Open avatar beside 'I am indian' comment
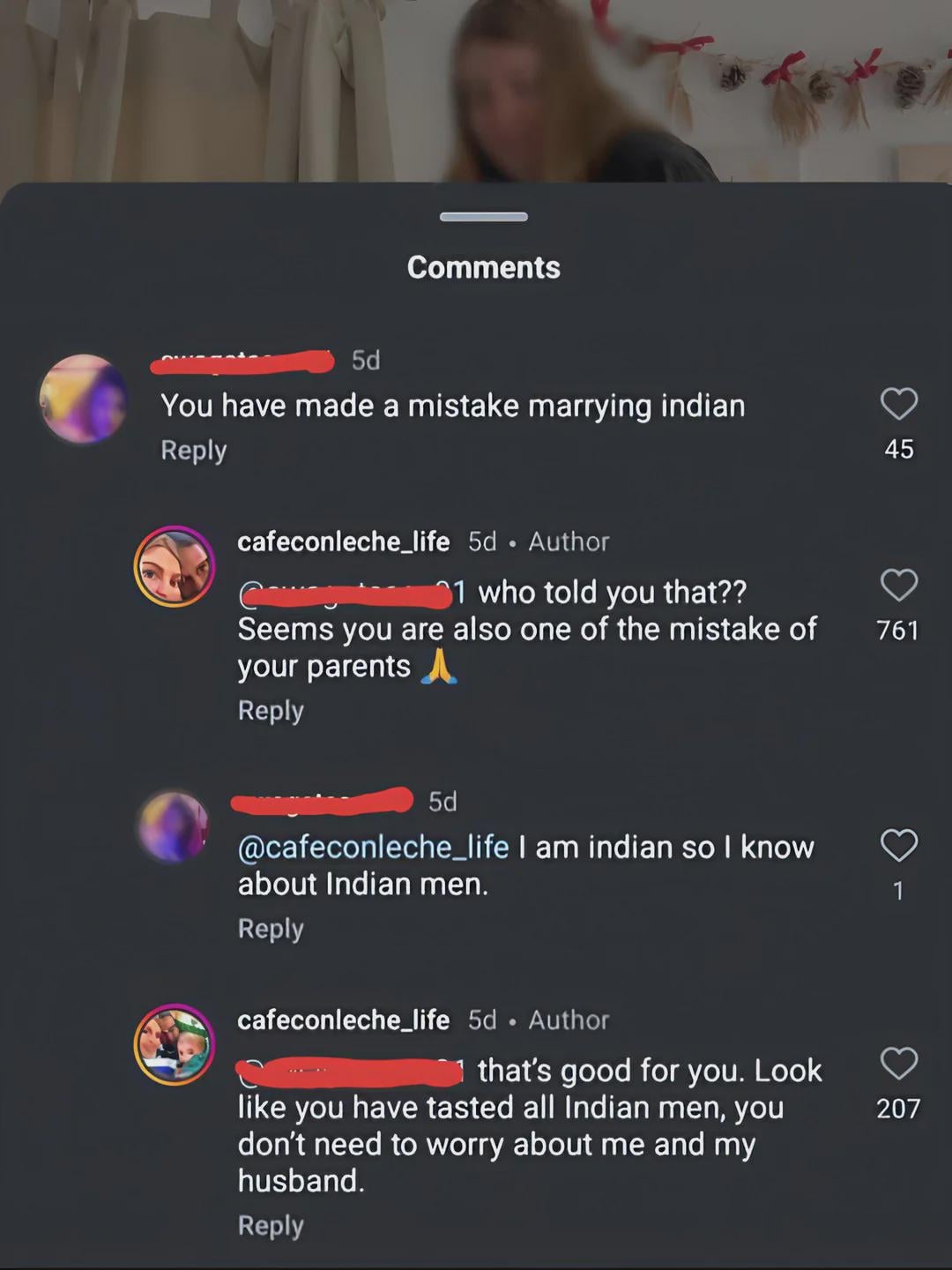This screenshot has width=952, height=1270. click(175, 826)
